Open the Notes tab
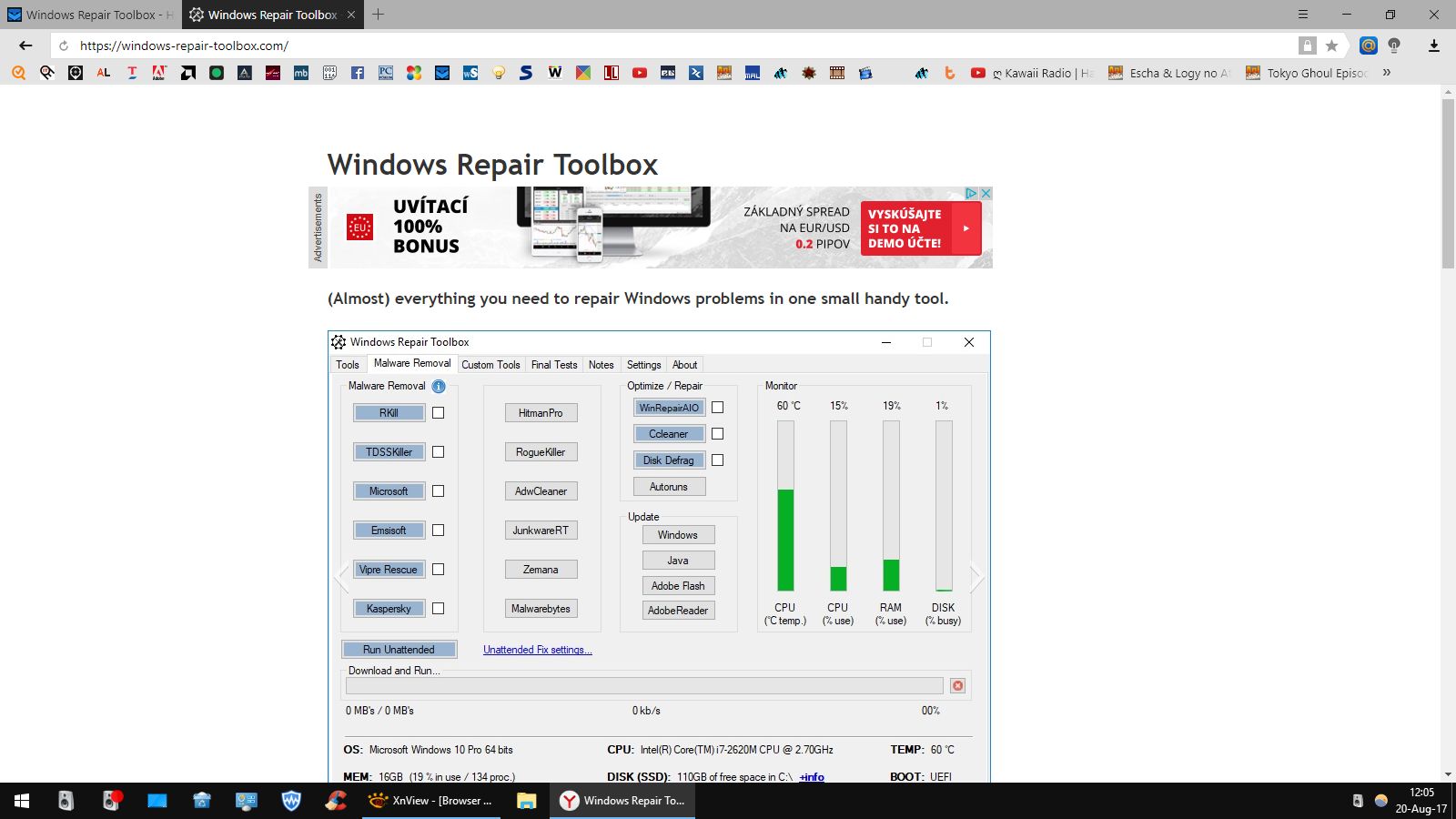This screenshot has height=819, width=1456. click(x=601, y=365)
